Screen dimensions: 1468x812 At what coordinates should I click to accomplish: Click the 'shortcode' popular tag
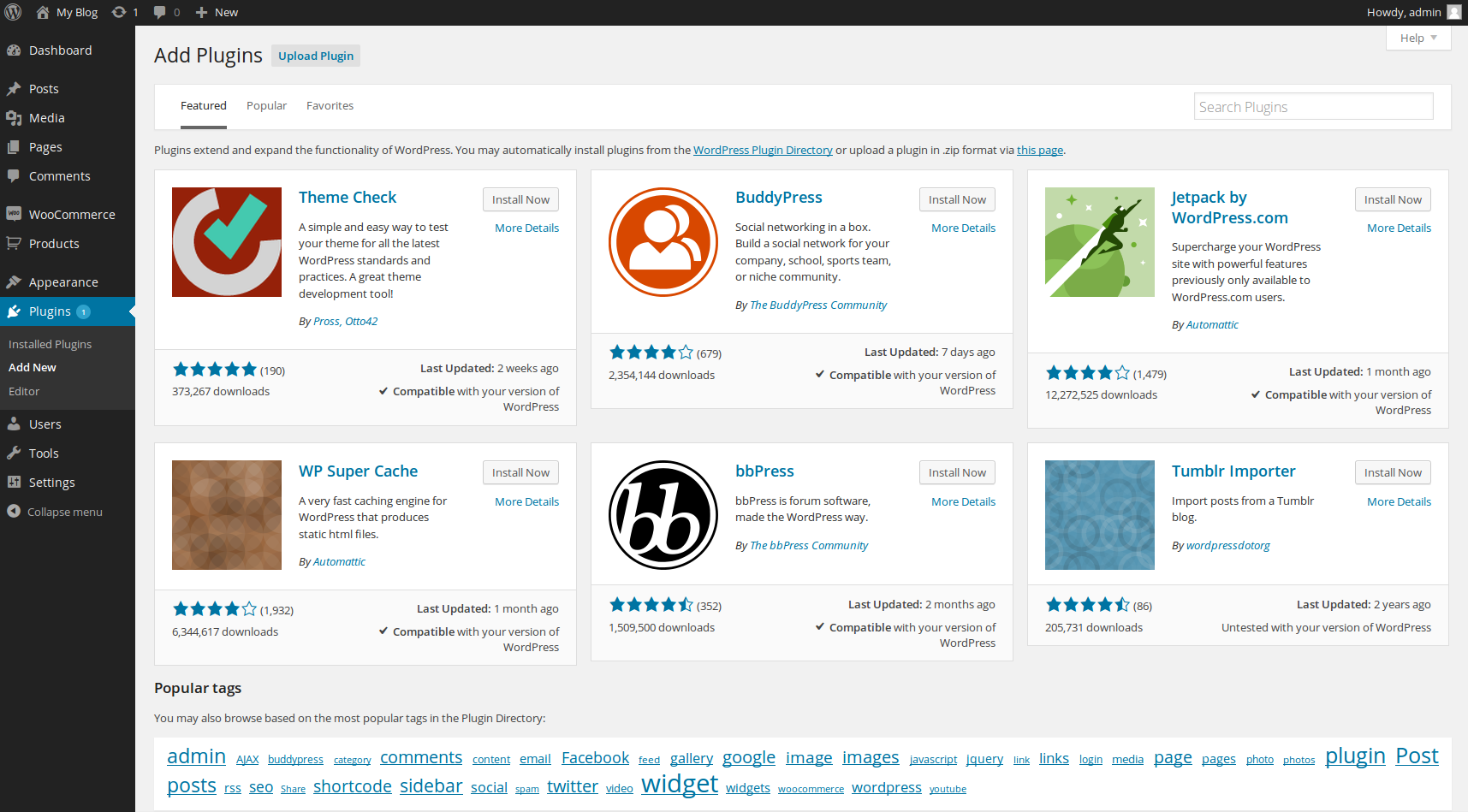(353, 786)
